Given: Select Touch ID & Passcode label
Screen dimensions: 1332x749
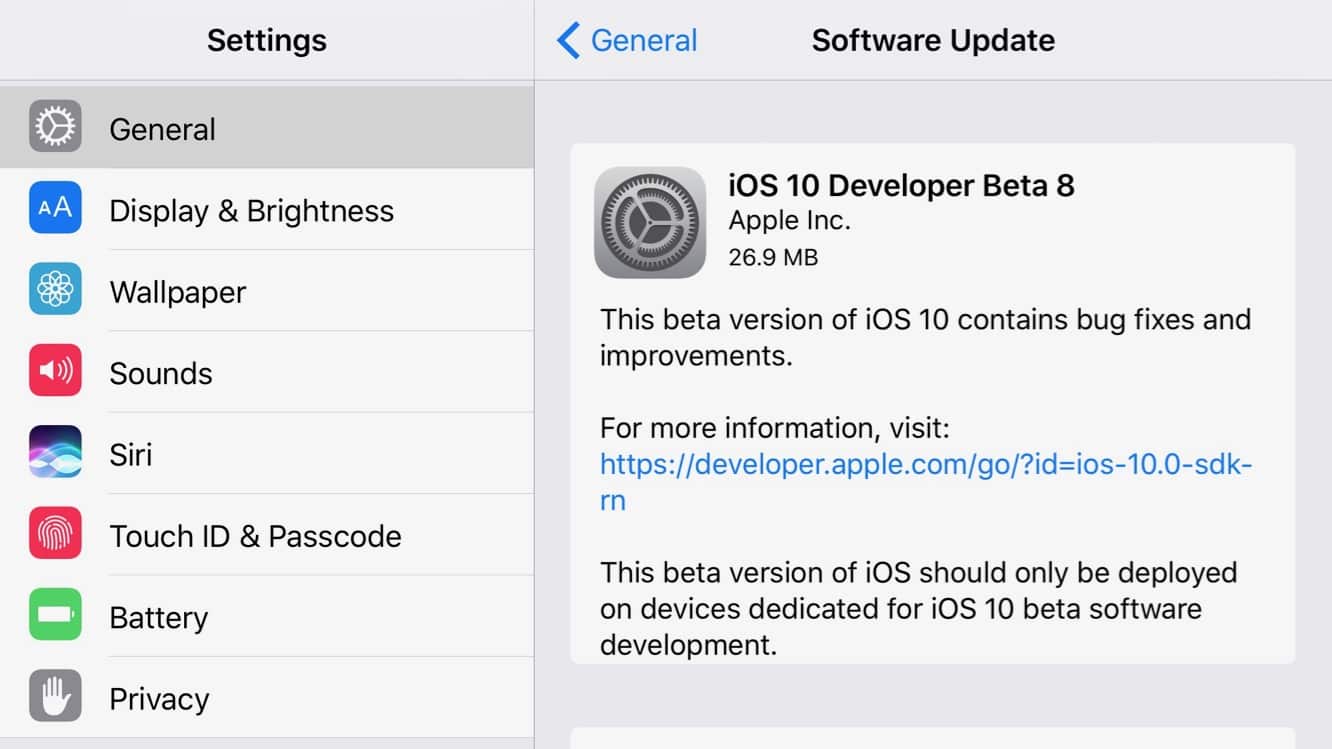Looking at the screenshot, I should tap(255, 536).
